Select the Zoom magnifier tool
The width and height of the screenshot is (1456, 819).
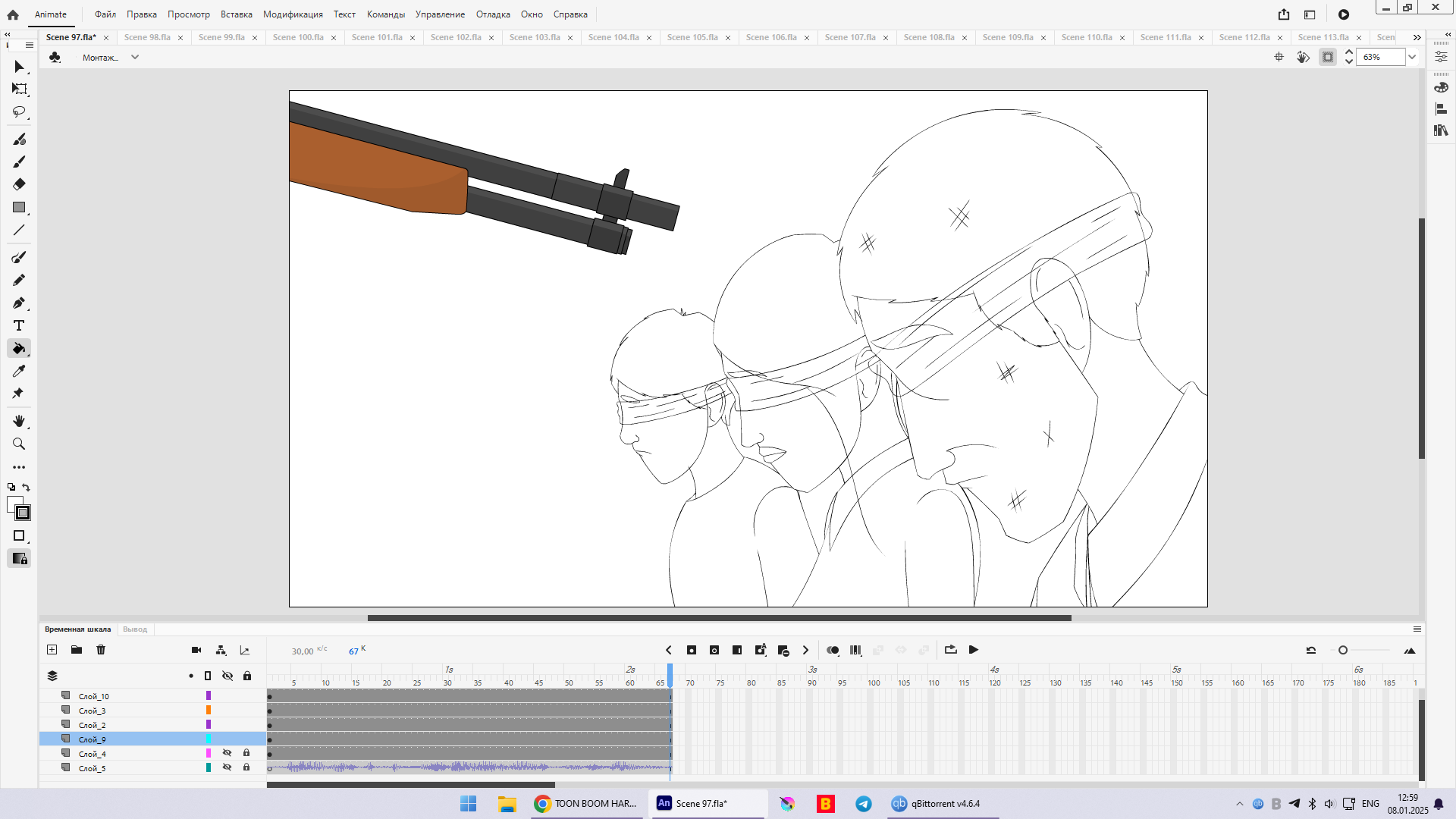click(20, 444)
